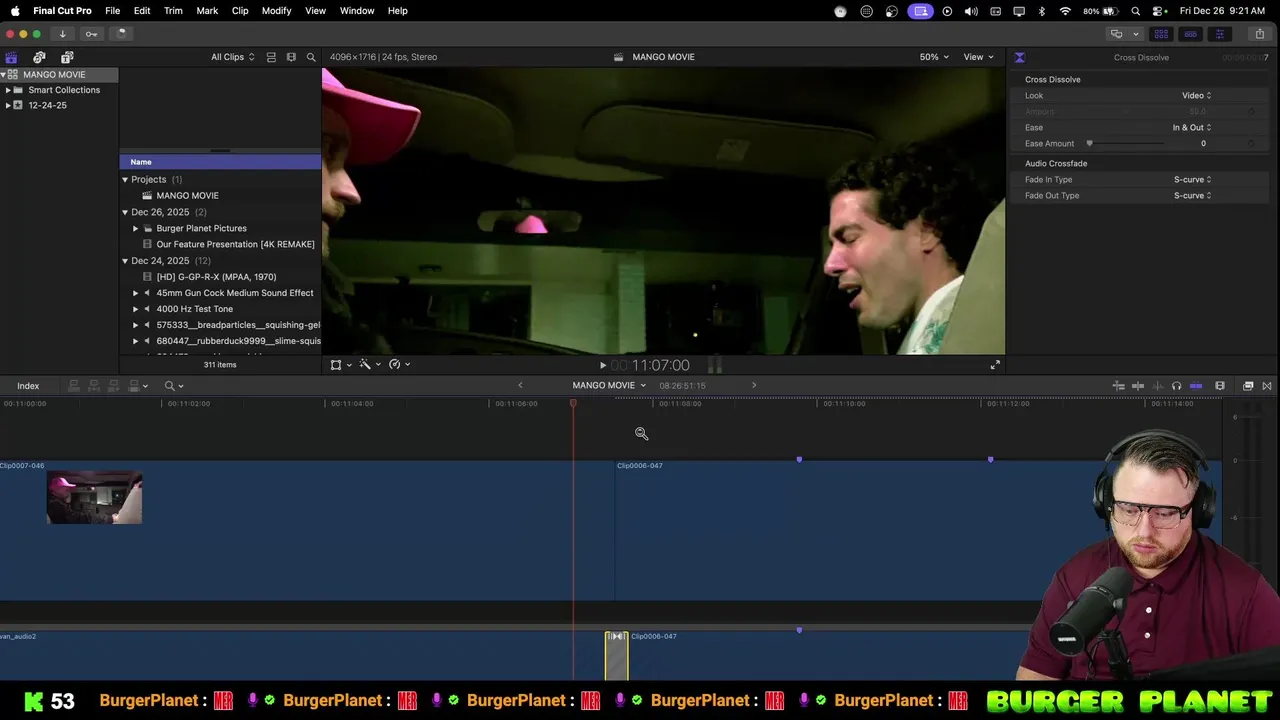Select the cross dissolve transition in timeline
Image resolution: width=1280 pixels, height=720 pixels.
(x=616, y=656)
